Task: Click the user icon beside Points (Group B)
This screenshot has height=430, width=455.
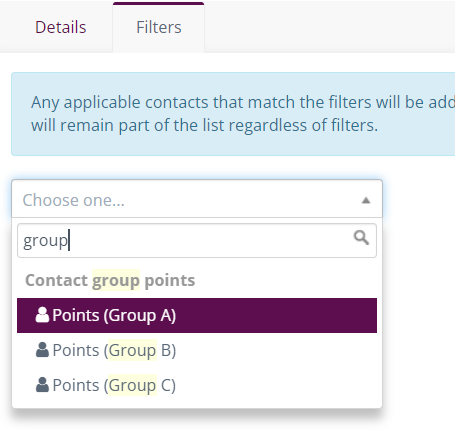Action: tap(42, 350)
